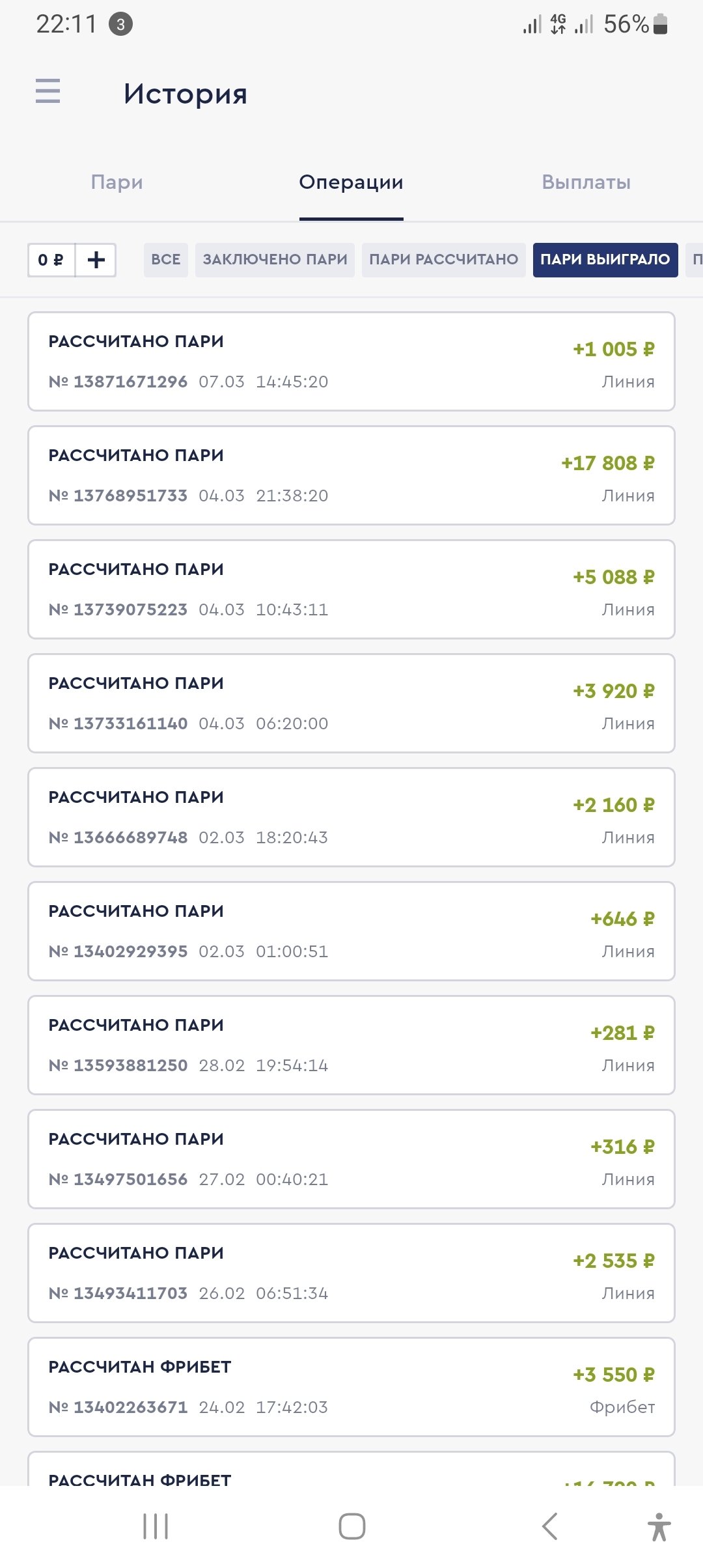Open the +646 ₽ bet entry
Screen dimensions: 703x1568
pyautogui.click(x=351, y=931)
